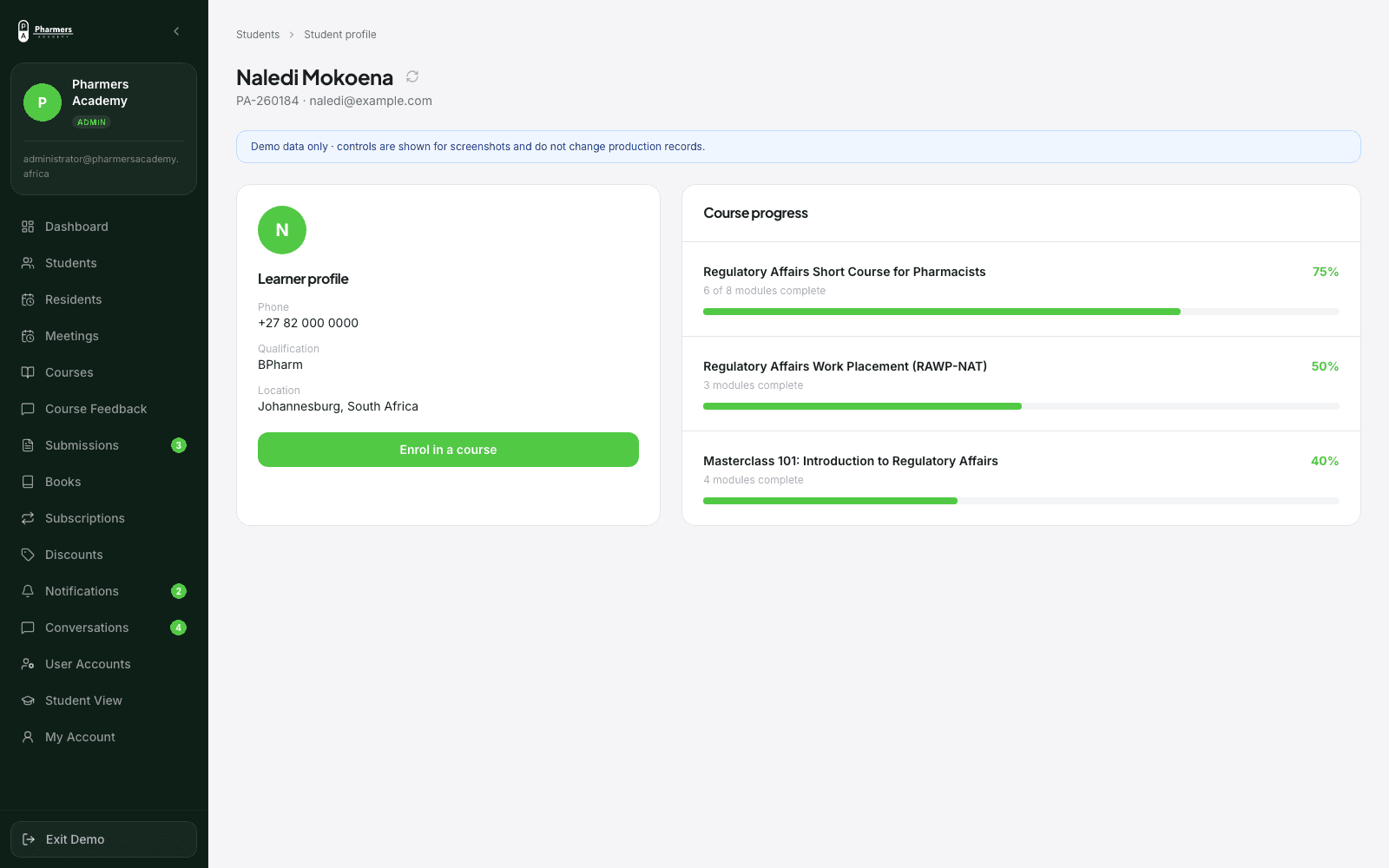
Task: Click the Submissions document icon
Action: [x=28, y=445]
